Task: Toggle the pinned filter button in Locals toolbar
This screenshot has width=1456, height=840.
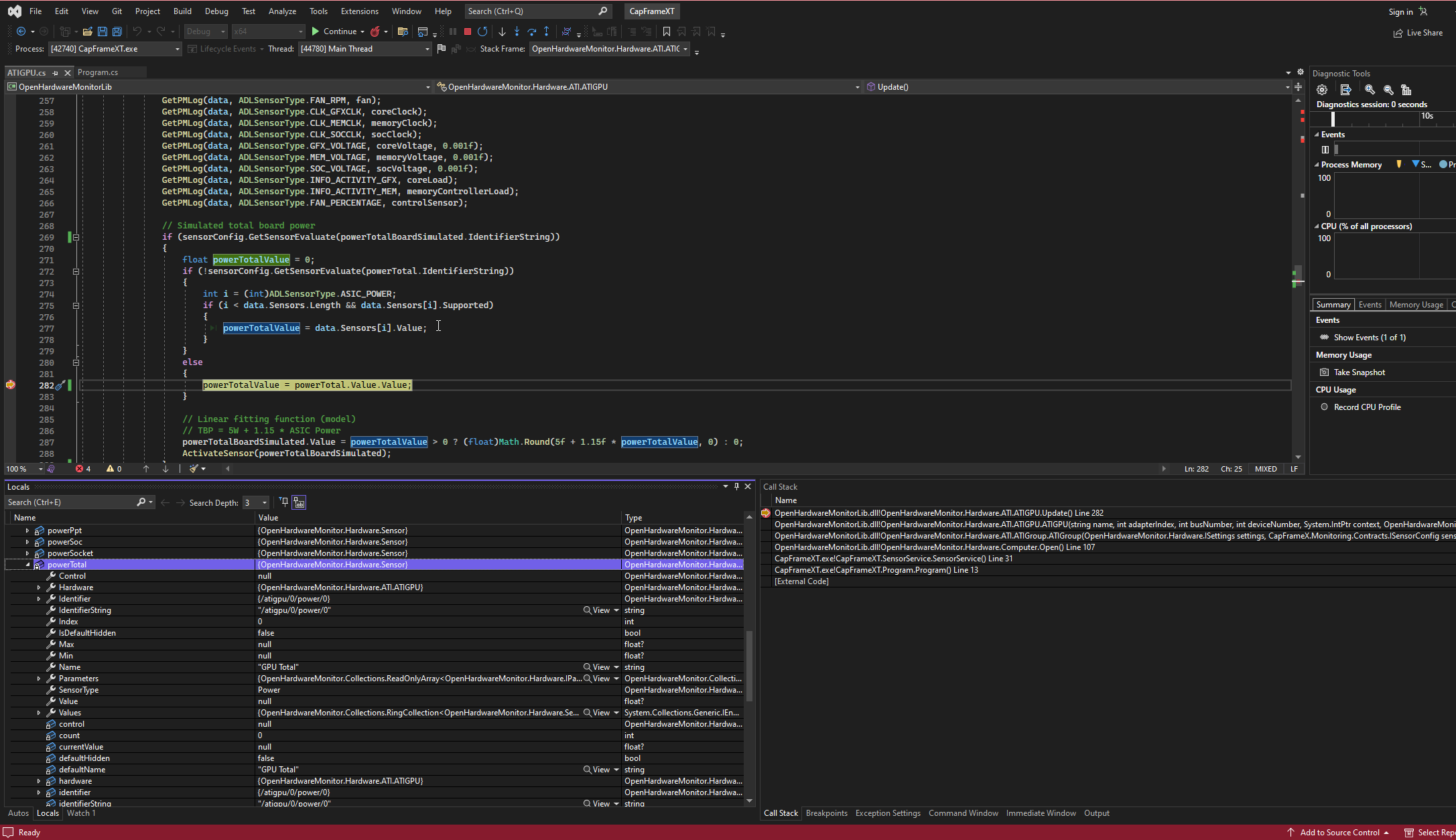Action: click(283, 502)
